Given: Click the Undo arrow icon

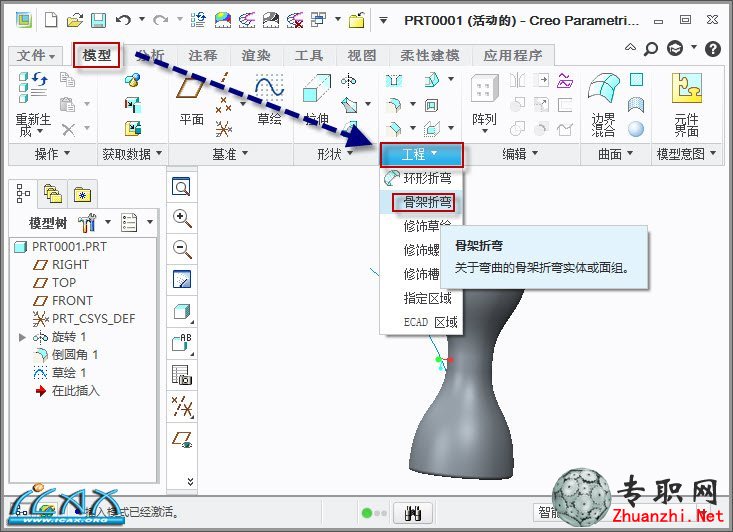Looking at the screenshot, I should (x=123, y=20).
